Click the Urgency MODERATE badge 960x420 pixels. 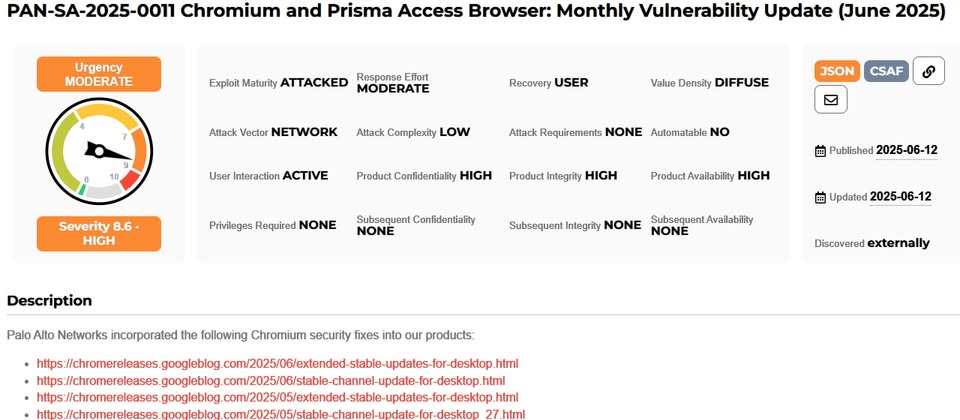[99, 74]
